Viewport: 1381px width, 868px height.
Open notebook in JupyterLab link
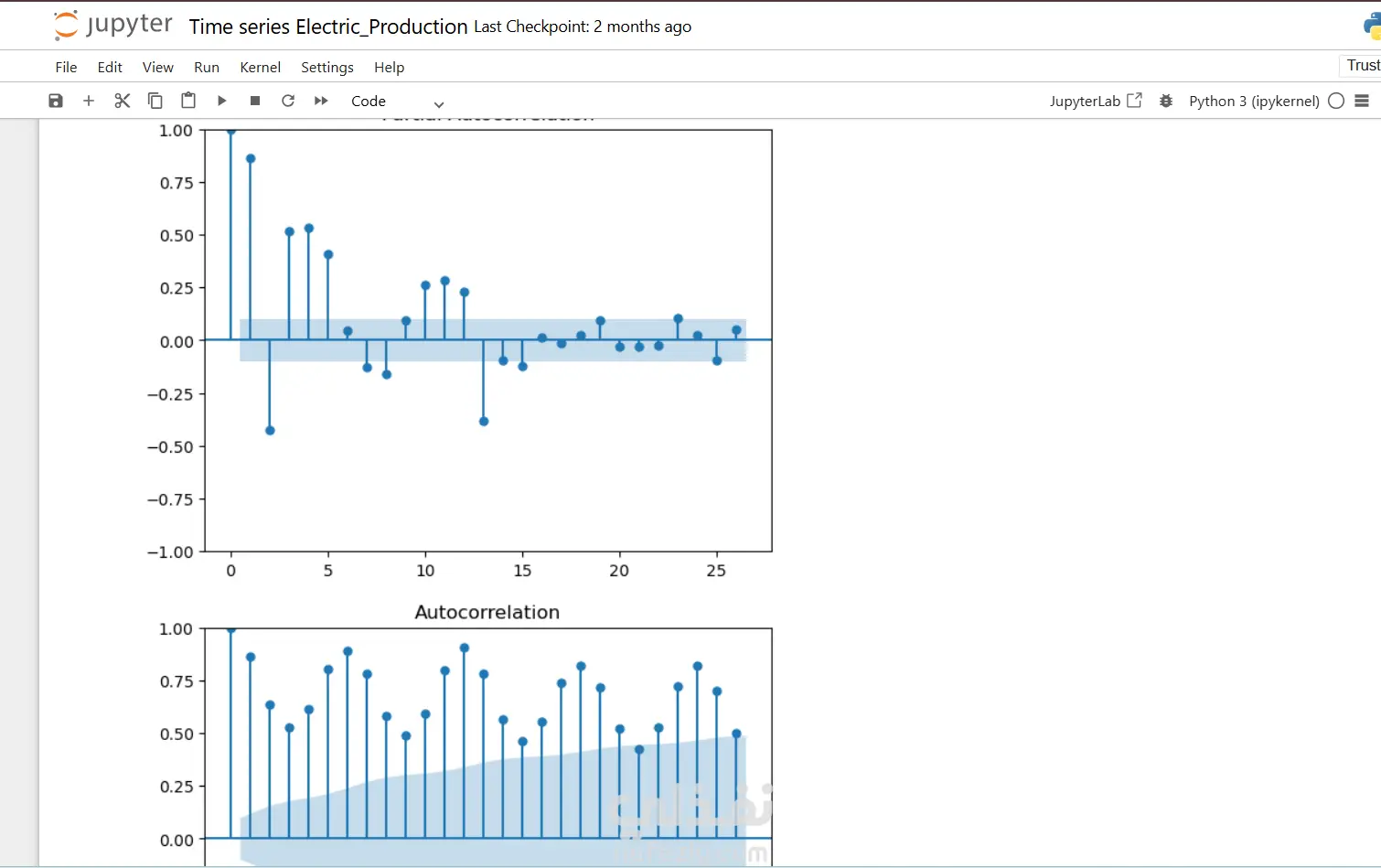1096,101
